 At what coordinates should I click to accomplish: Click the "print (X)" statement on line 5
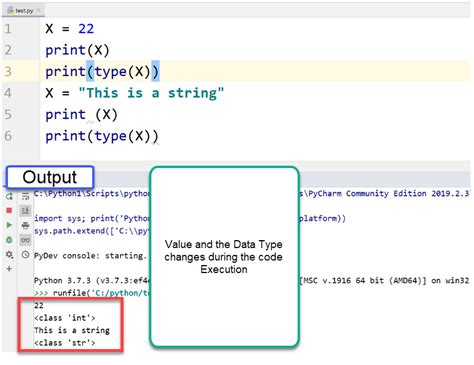point(81,115)
